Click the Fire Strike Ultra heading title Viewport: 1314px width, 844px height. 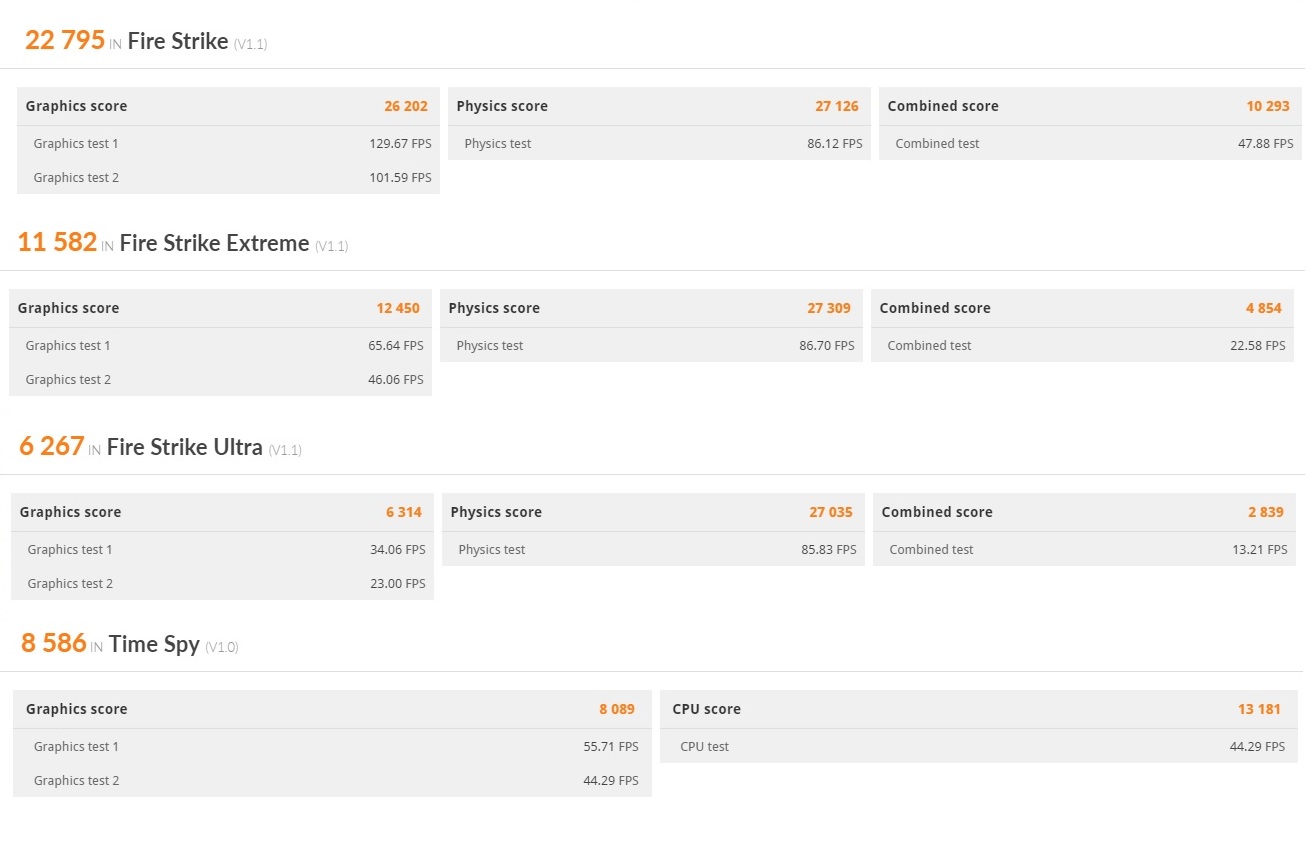click(x=184, y=447)
